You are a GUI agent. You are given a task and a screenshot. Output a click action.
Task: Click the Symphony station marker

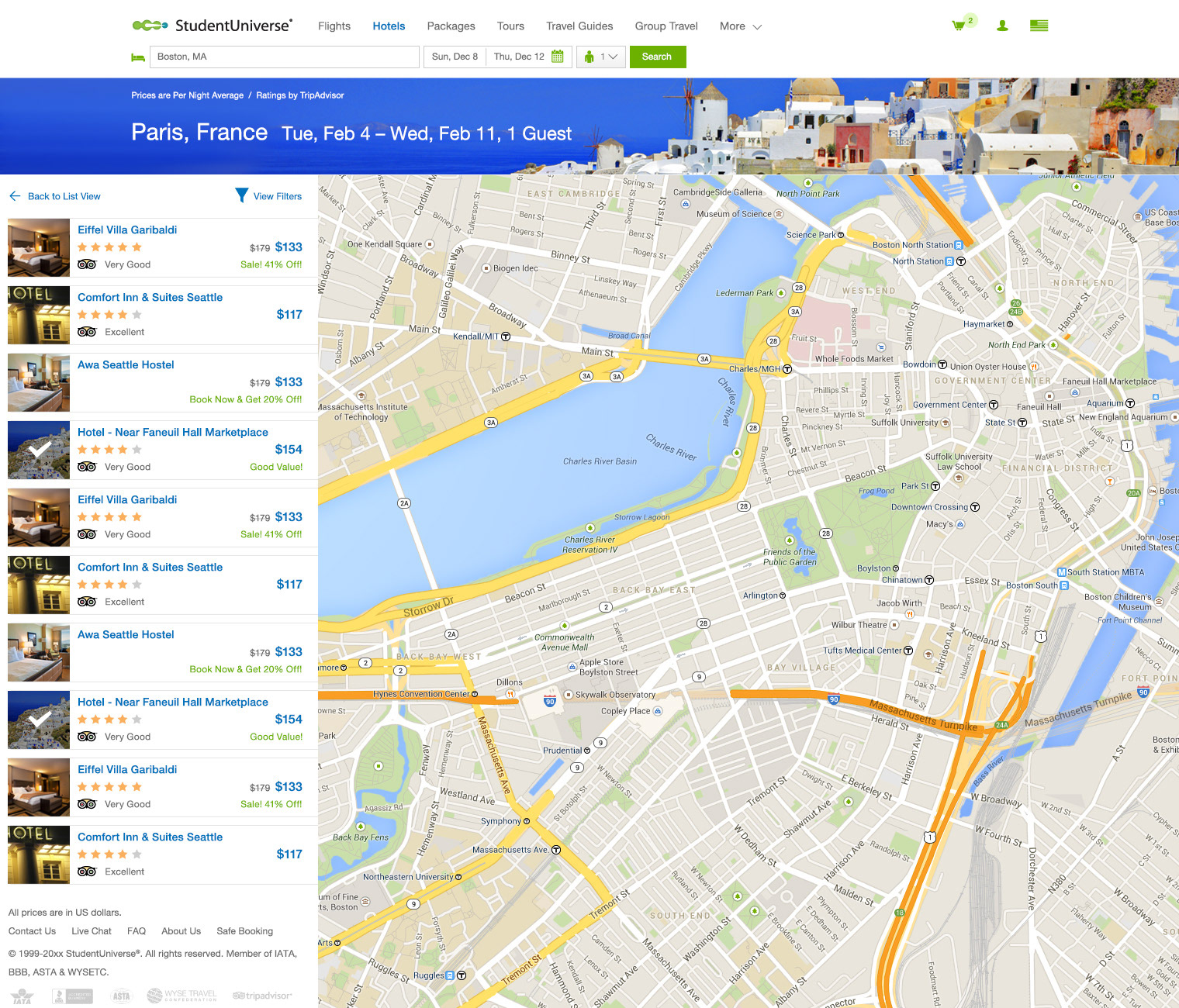[527, 821]
